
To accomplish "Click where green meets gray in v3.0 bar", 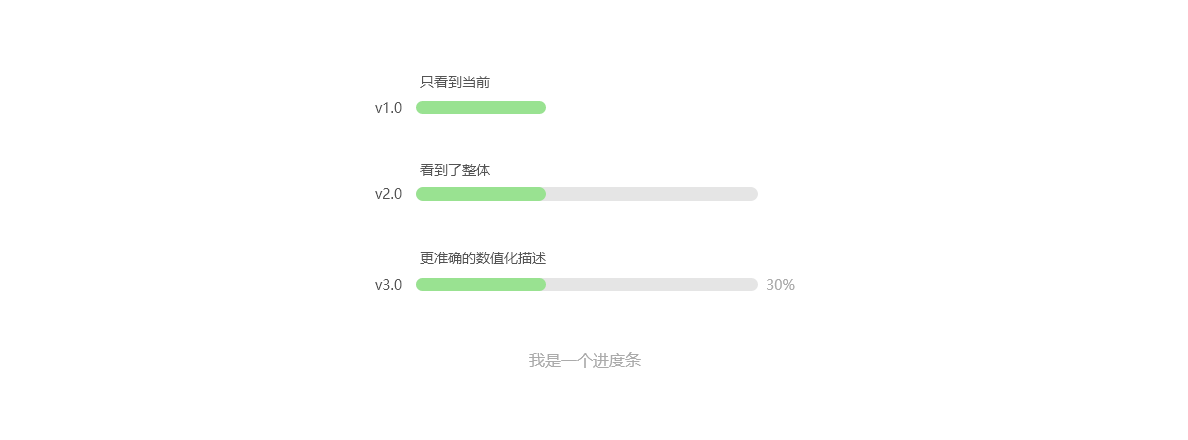I will coord(545,285).
